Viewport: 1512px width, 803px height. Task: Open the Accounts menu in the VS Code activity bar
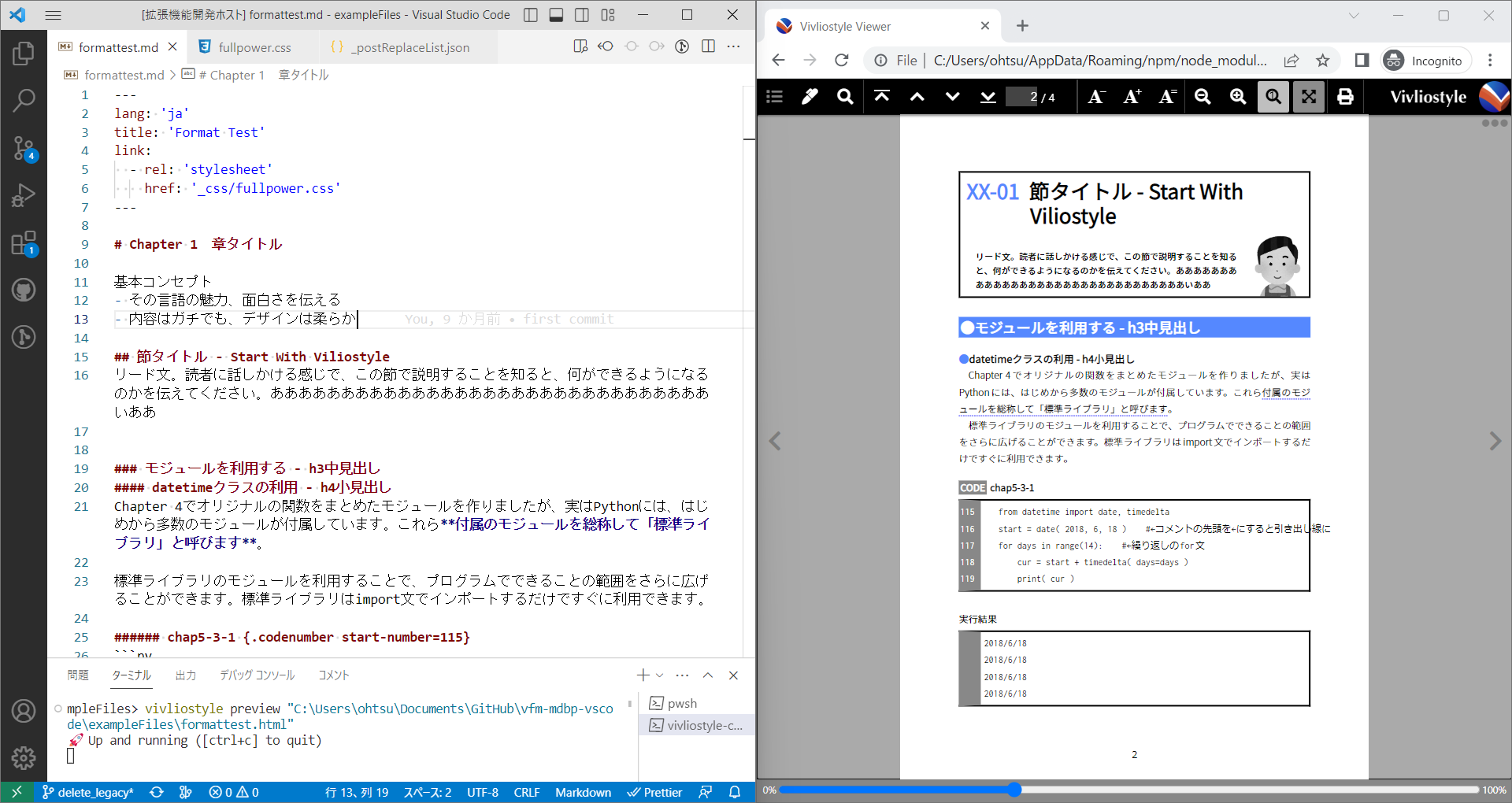click(x=24, y=711)
